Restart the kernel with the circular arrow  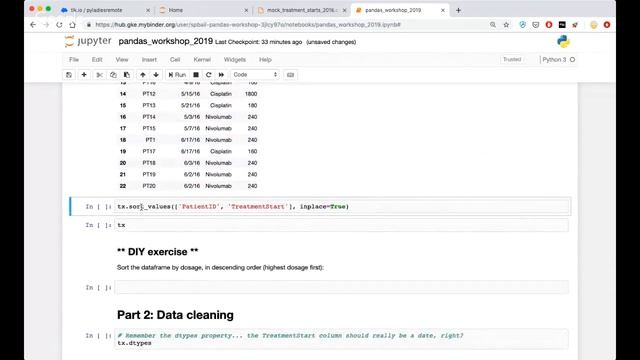click(x=209, y=75)
